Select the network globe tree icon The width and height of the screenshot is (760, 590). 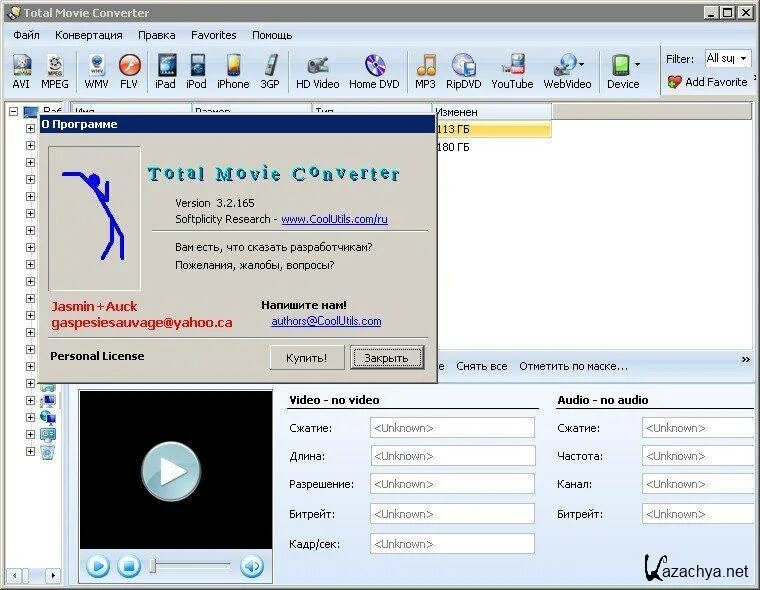pos(48,417)
